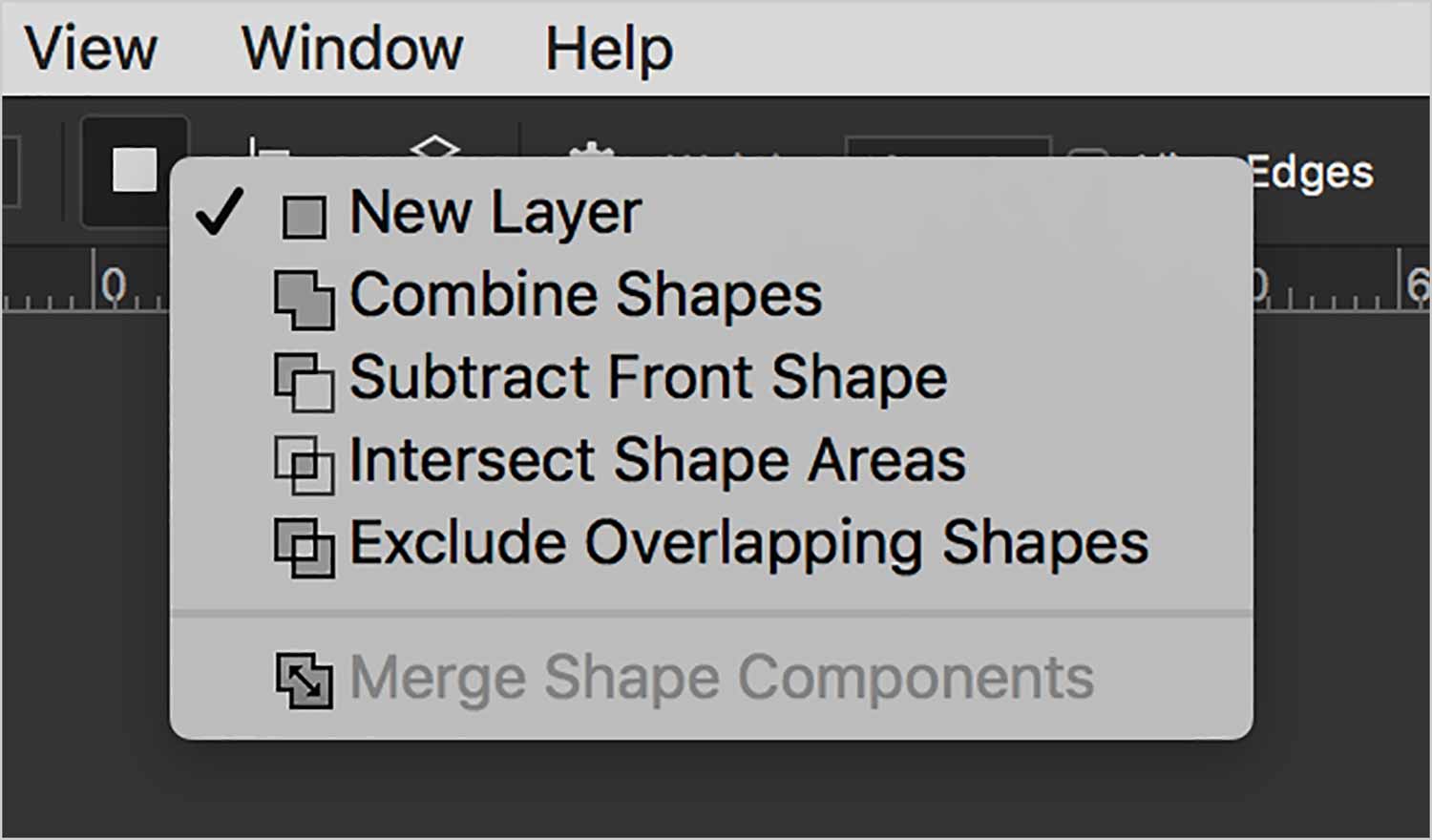This screenshot has width=1432, height=840.
Task: Click the New Layer square icon
Action: [304, 217]
